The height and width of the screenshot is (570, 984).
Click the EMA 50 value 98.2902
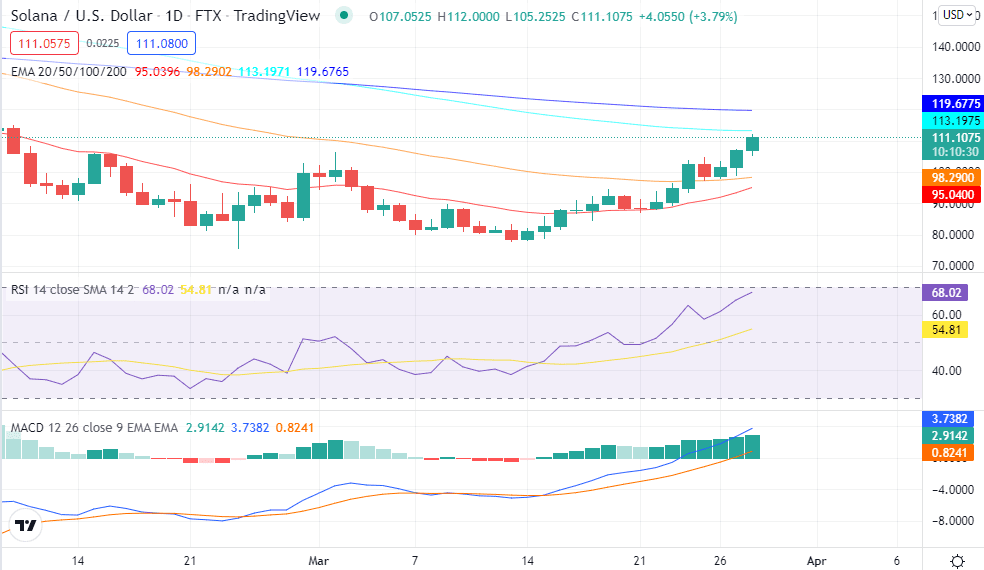coord(209,72)
